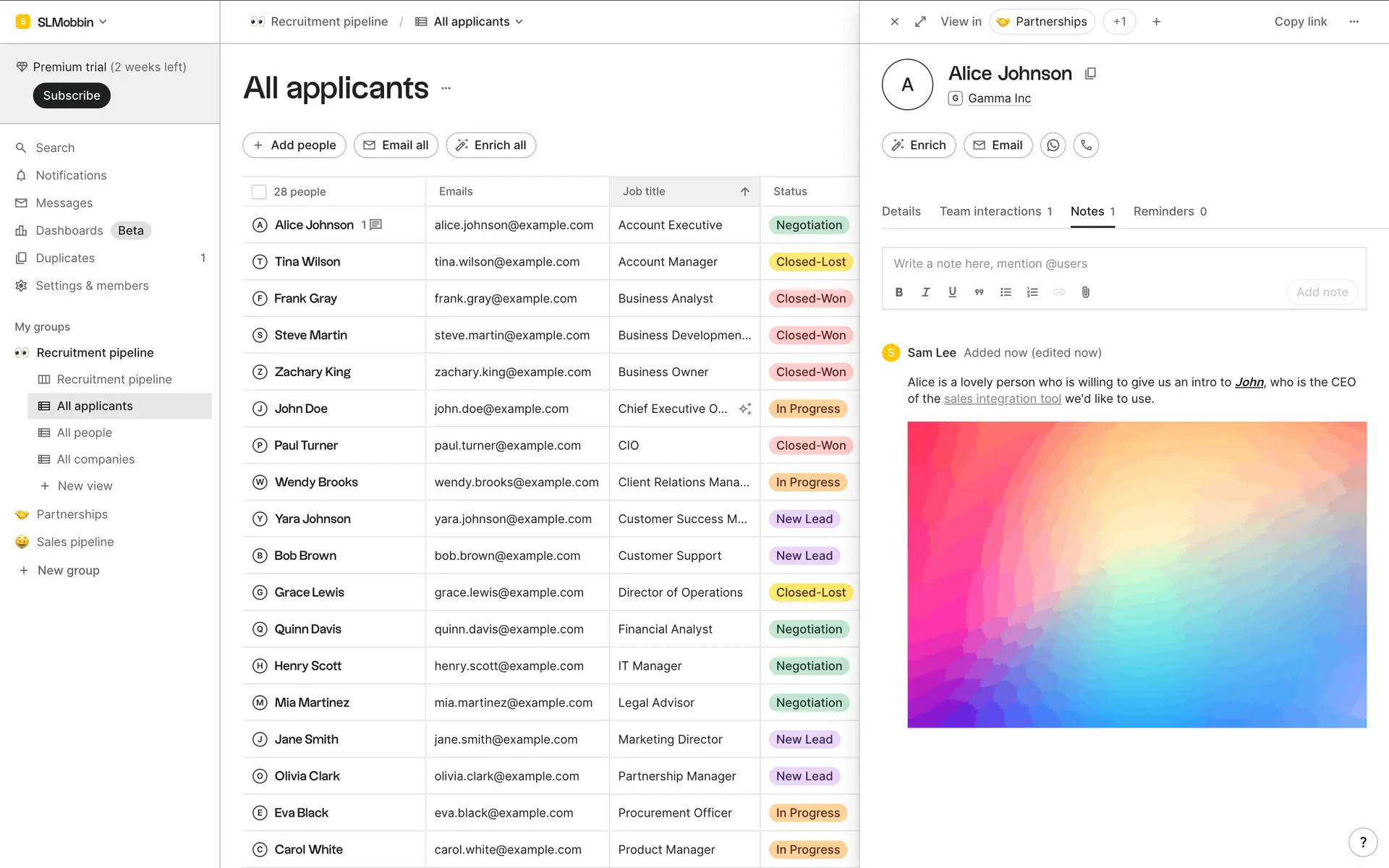Toggle italic formatting in the note editor
This screenshot has height=868, width=1389.
pos(925,292)
